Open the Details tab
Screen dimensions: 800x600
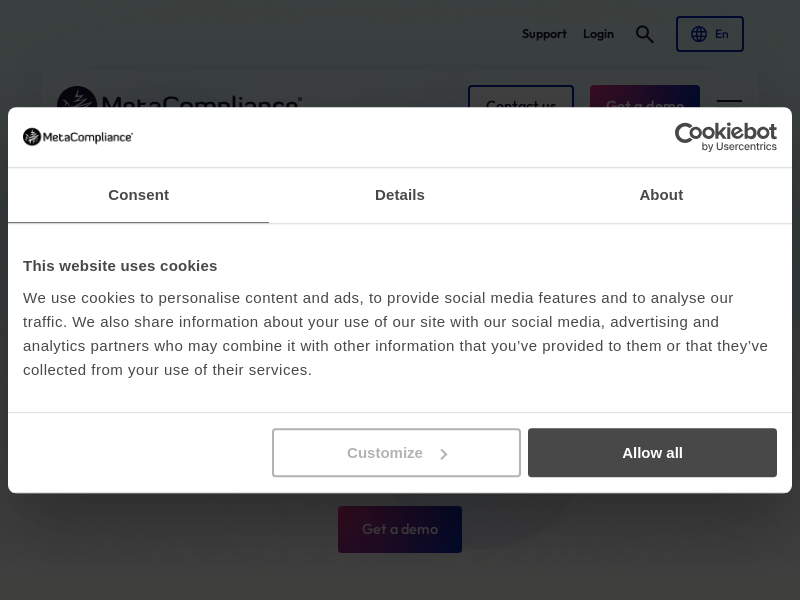(400, 195)
